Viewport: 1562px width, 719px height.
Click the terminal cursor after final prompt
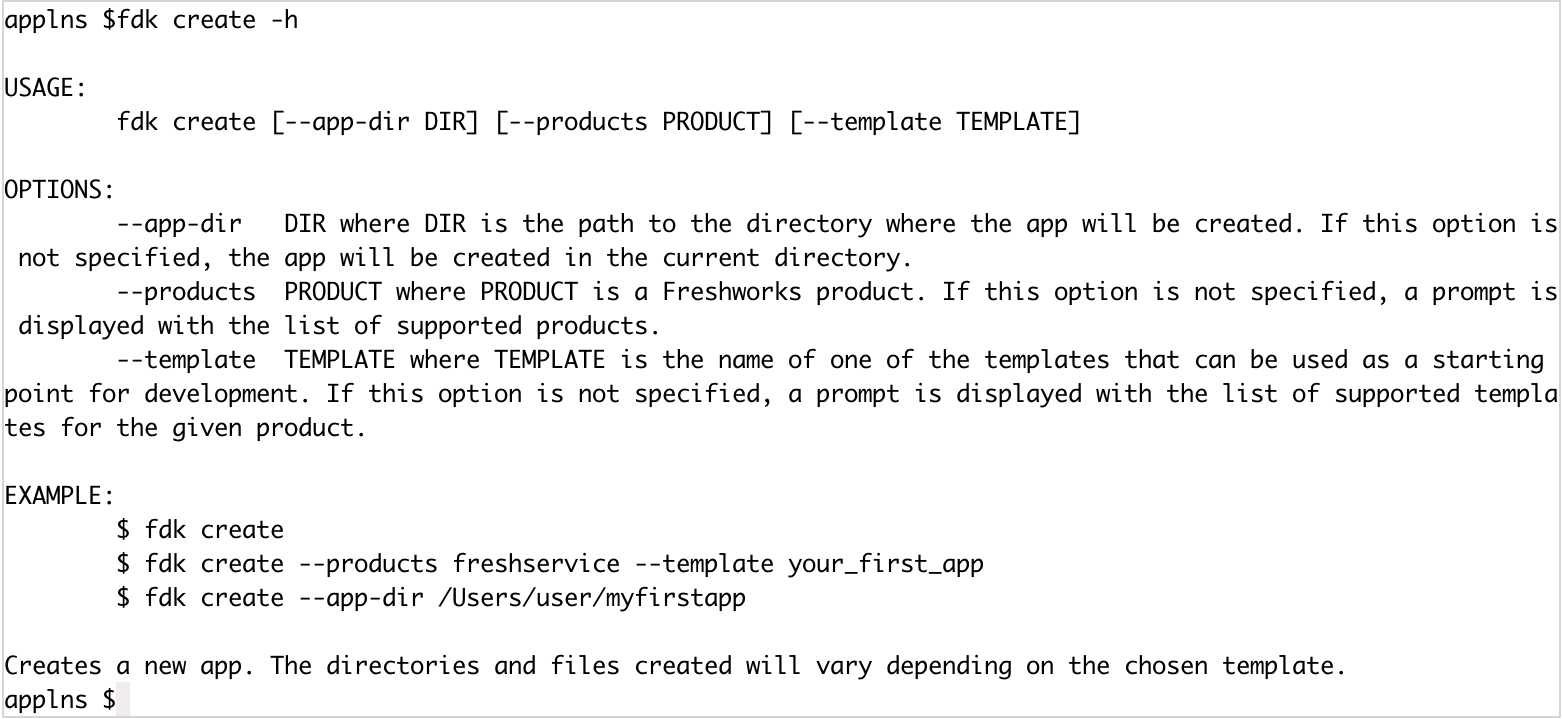[x=123, y=699]
